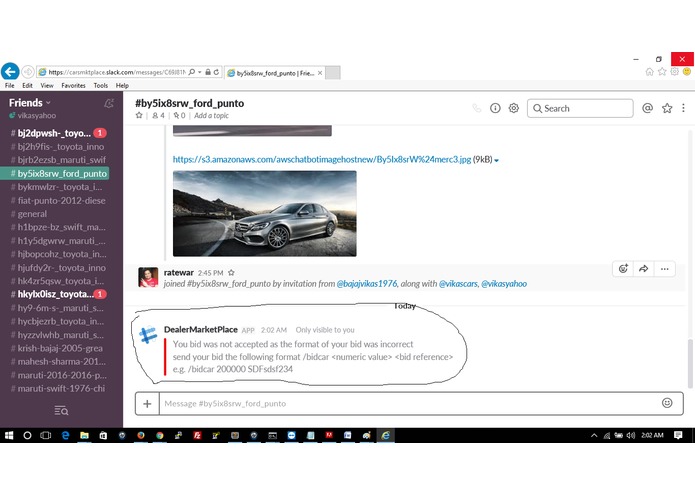Open a new blank browser tab
The width and height of the screenshot is (695, 494).
pos(333,73)
